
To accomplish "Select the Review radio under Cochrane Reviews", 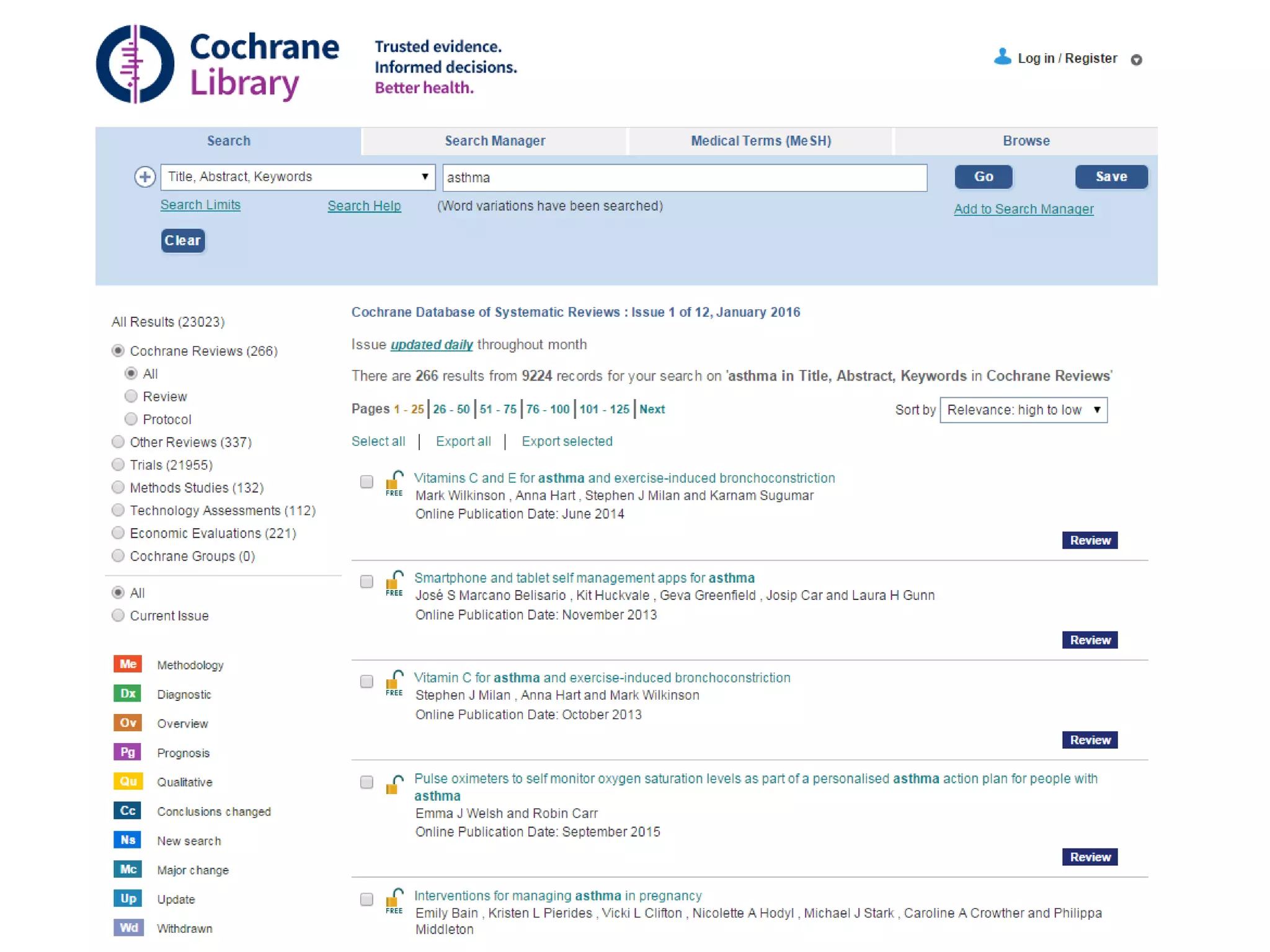I will [131, 396].
